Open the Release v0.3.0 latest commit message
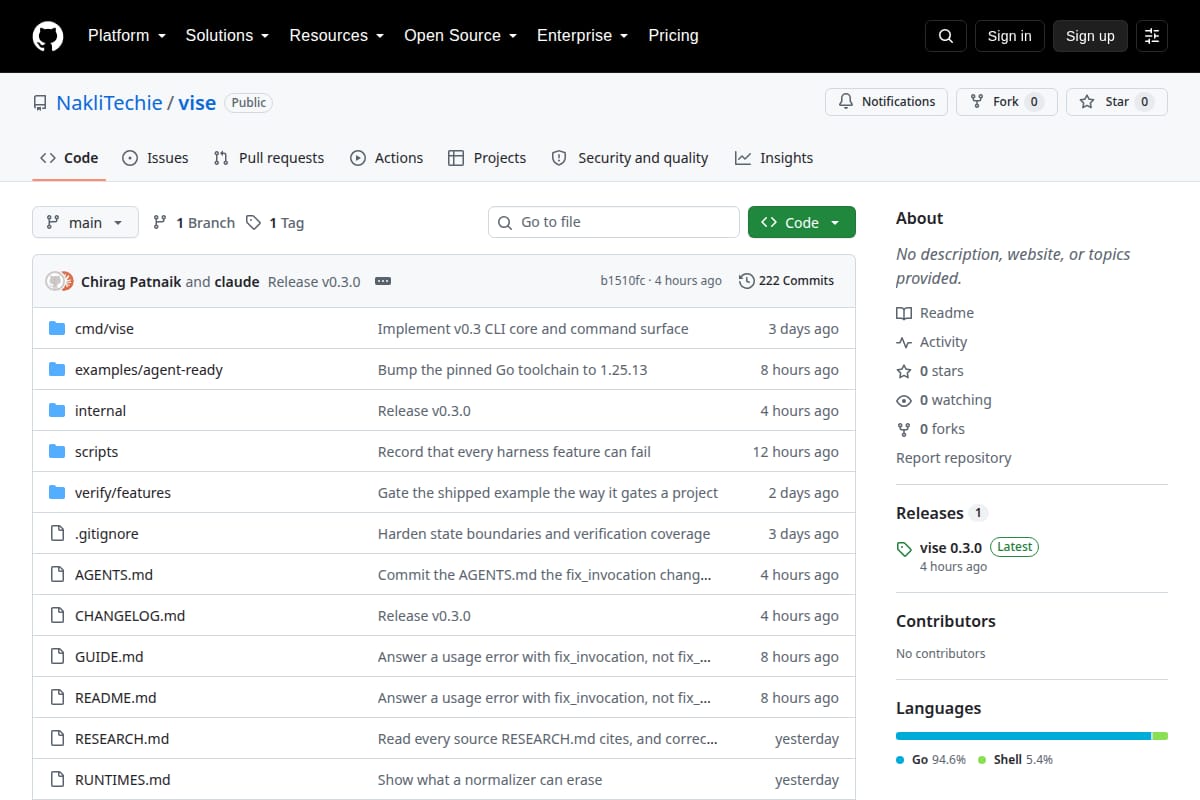The height and width of the screenshot is (800, 1200). 314,282
